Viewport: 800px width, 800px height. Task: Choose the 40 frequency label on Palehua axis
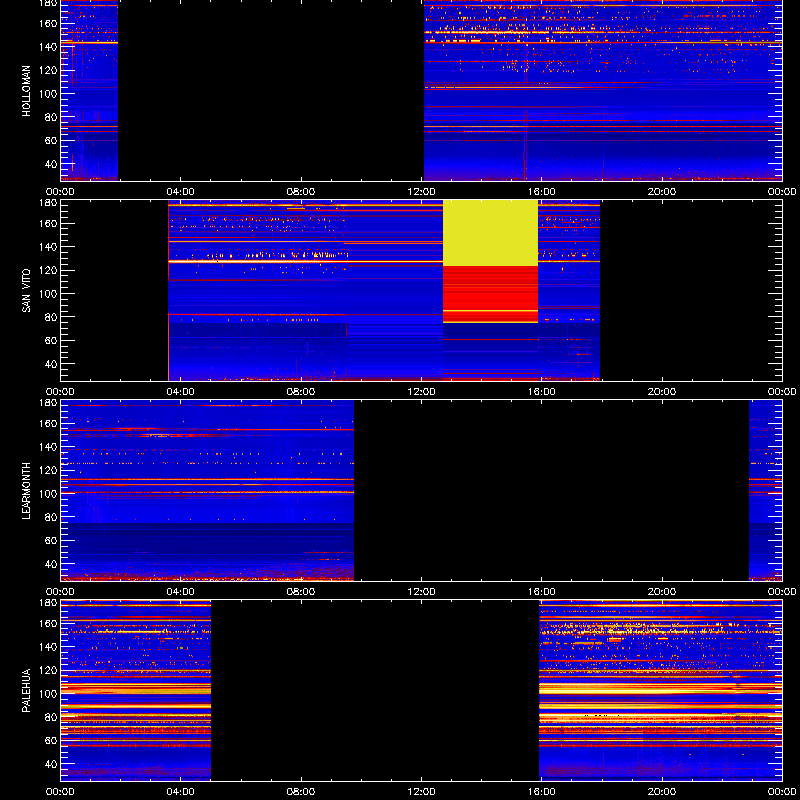point(52,764)
